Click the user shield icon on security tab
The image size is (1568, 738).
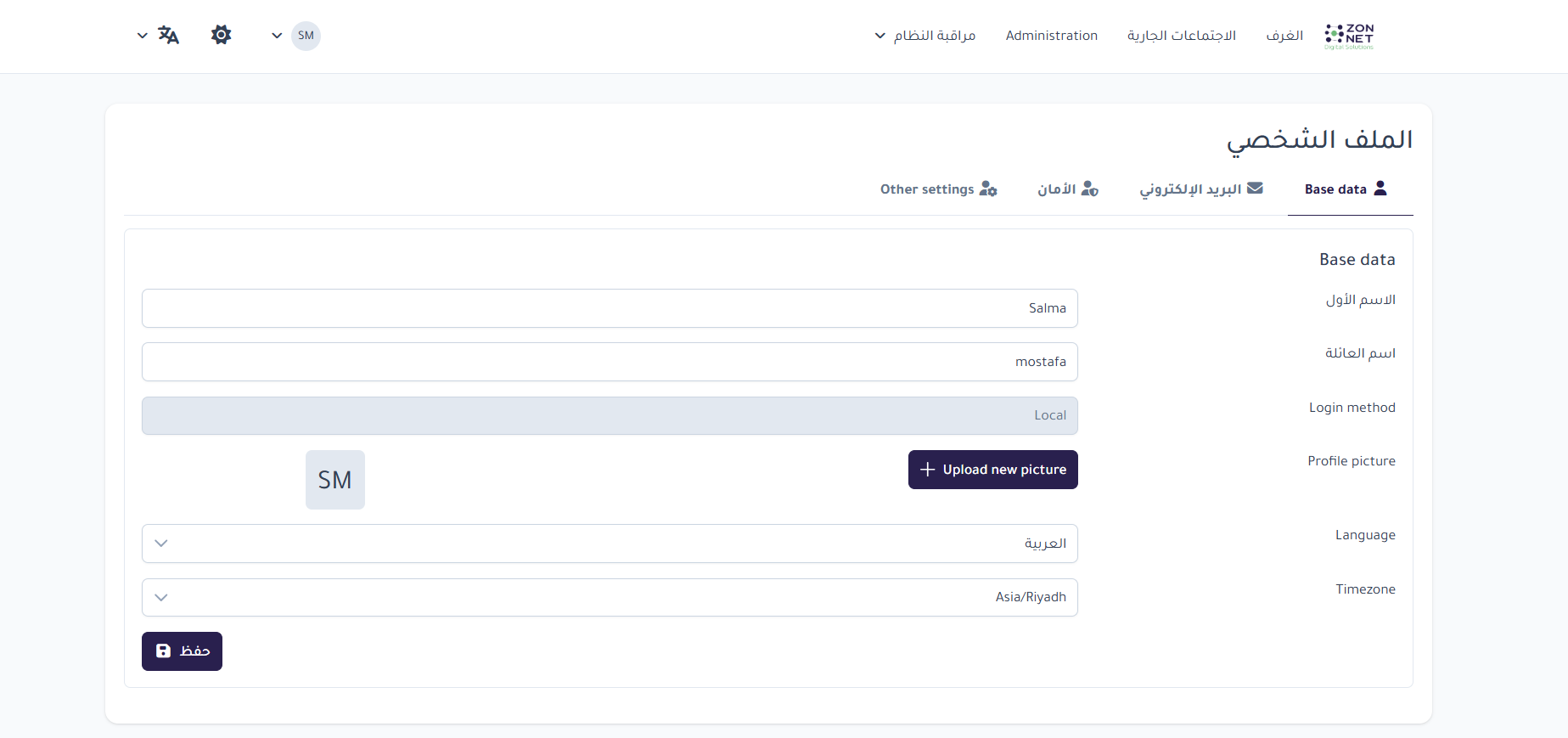(1090, 189)
